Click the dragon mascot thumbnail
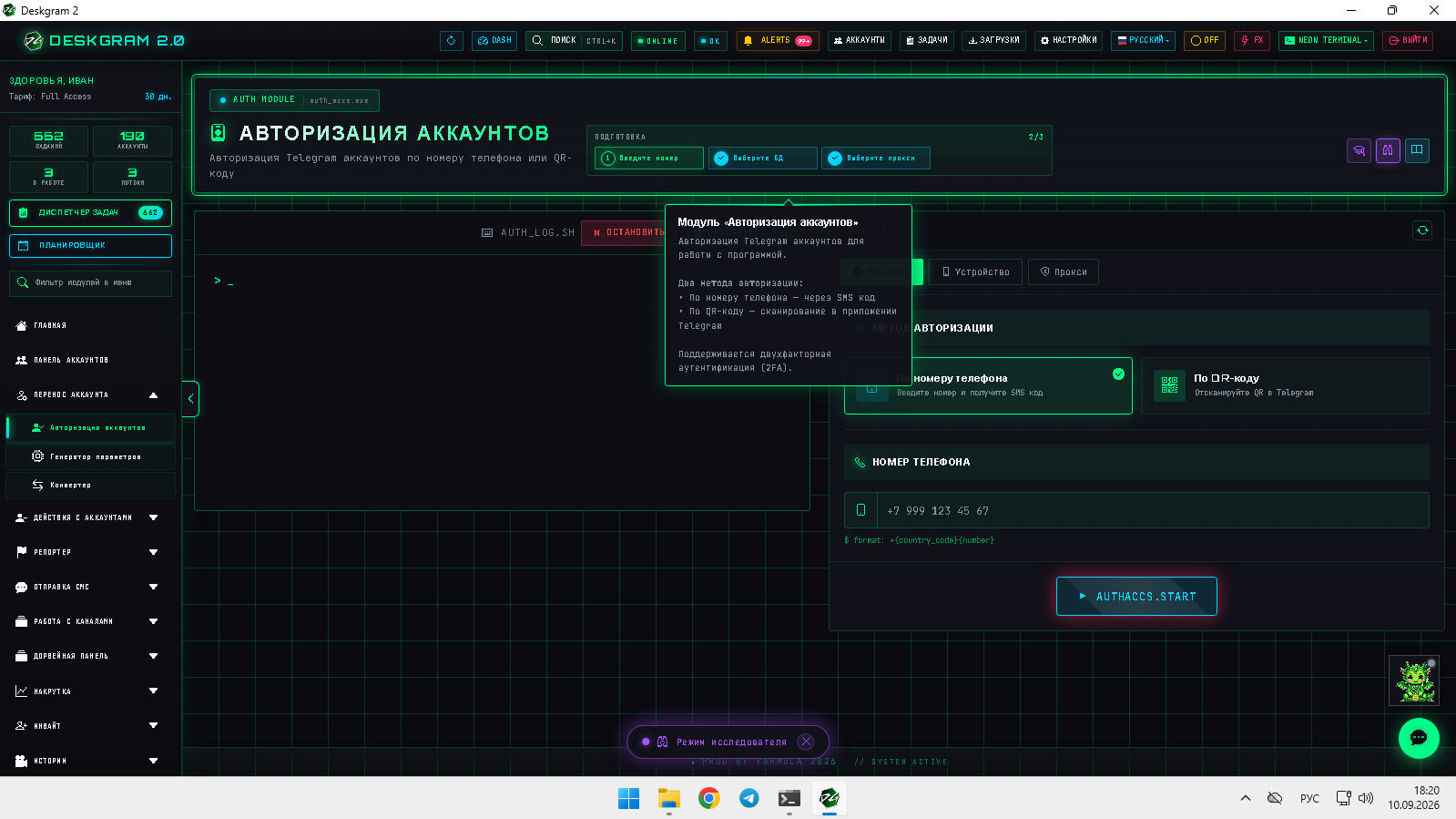1456x819 pixels. 1413,681
